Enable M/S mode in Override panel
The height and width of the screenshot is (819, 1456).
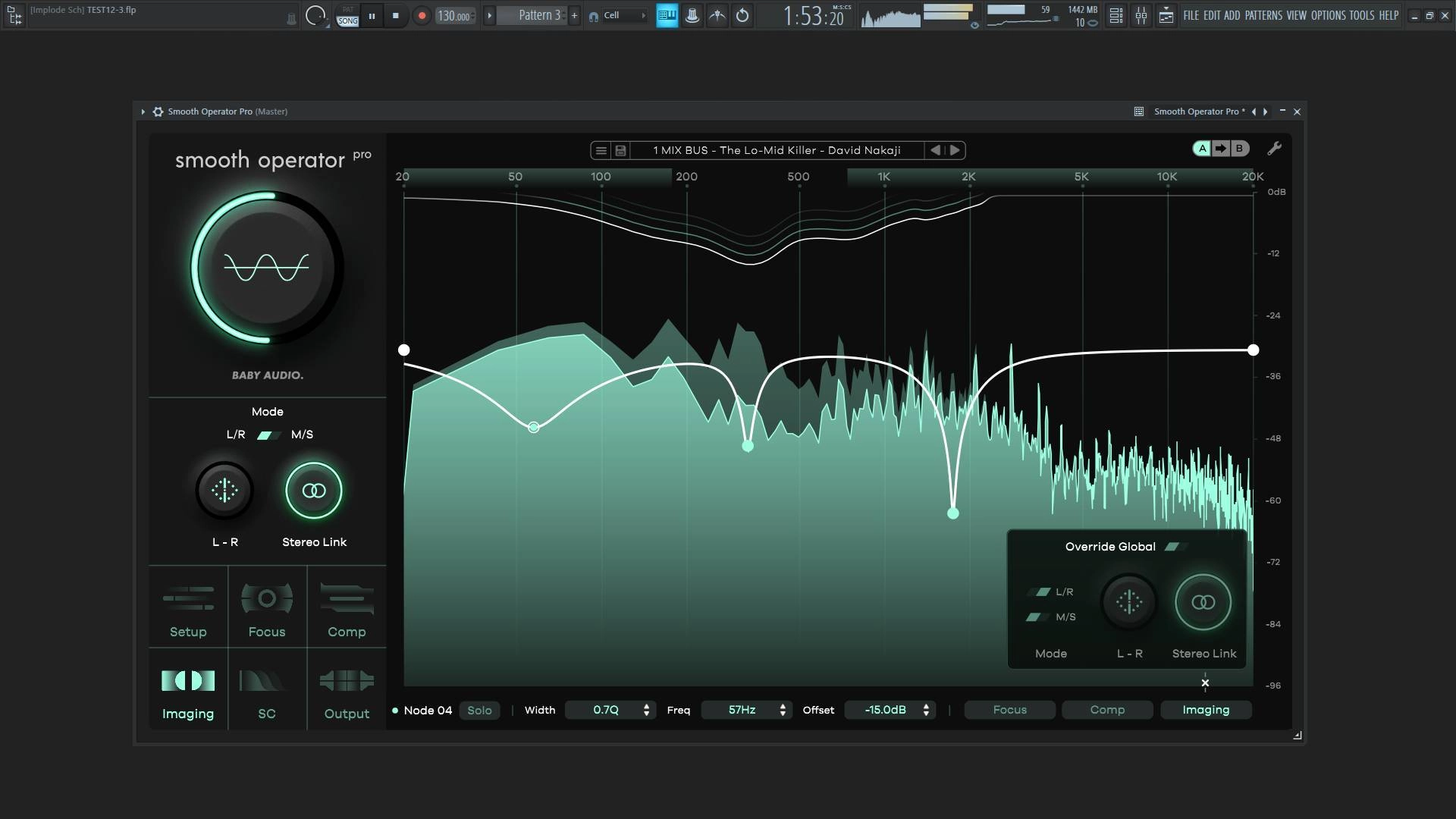[1037, 617]
